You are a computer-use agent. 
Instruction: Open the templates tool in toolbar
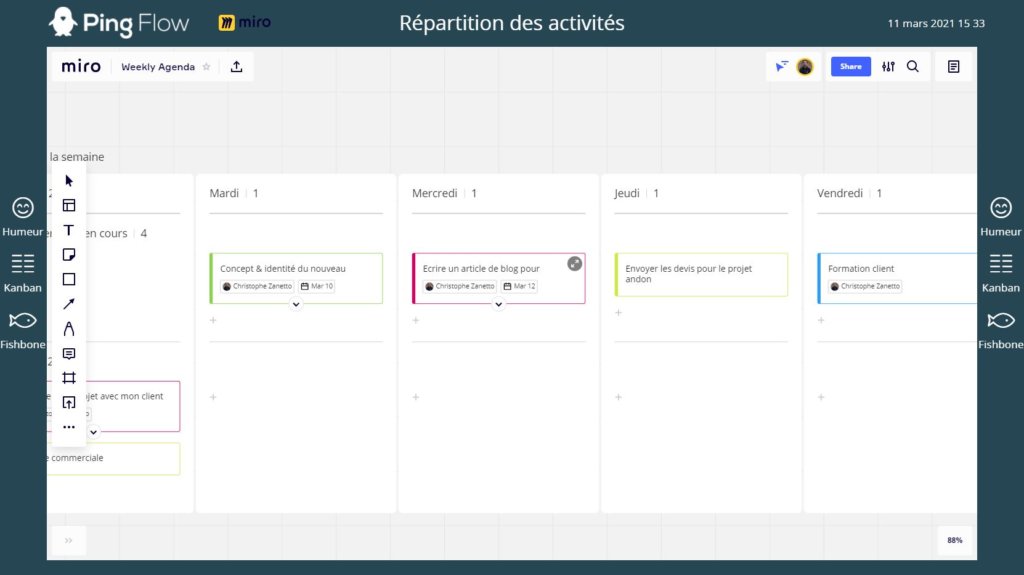(69, 205)
